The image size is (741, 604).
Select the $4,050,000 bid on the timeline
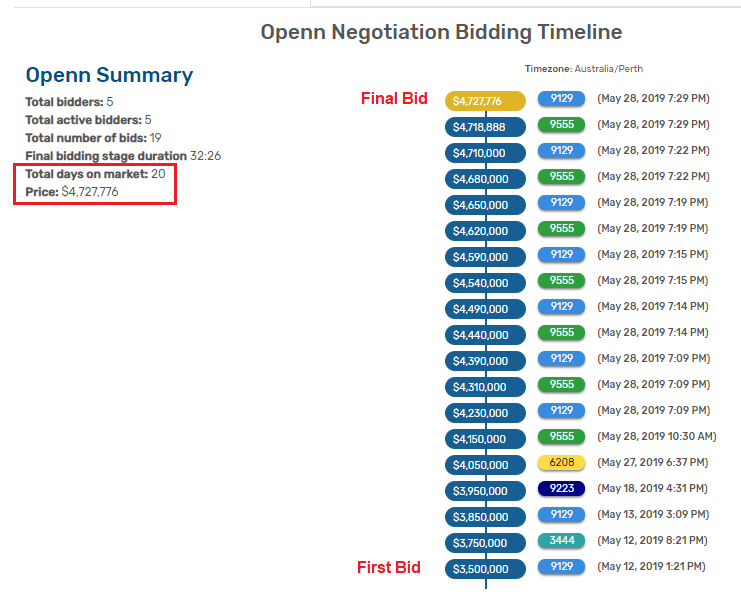coord(485,465)
